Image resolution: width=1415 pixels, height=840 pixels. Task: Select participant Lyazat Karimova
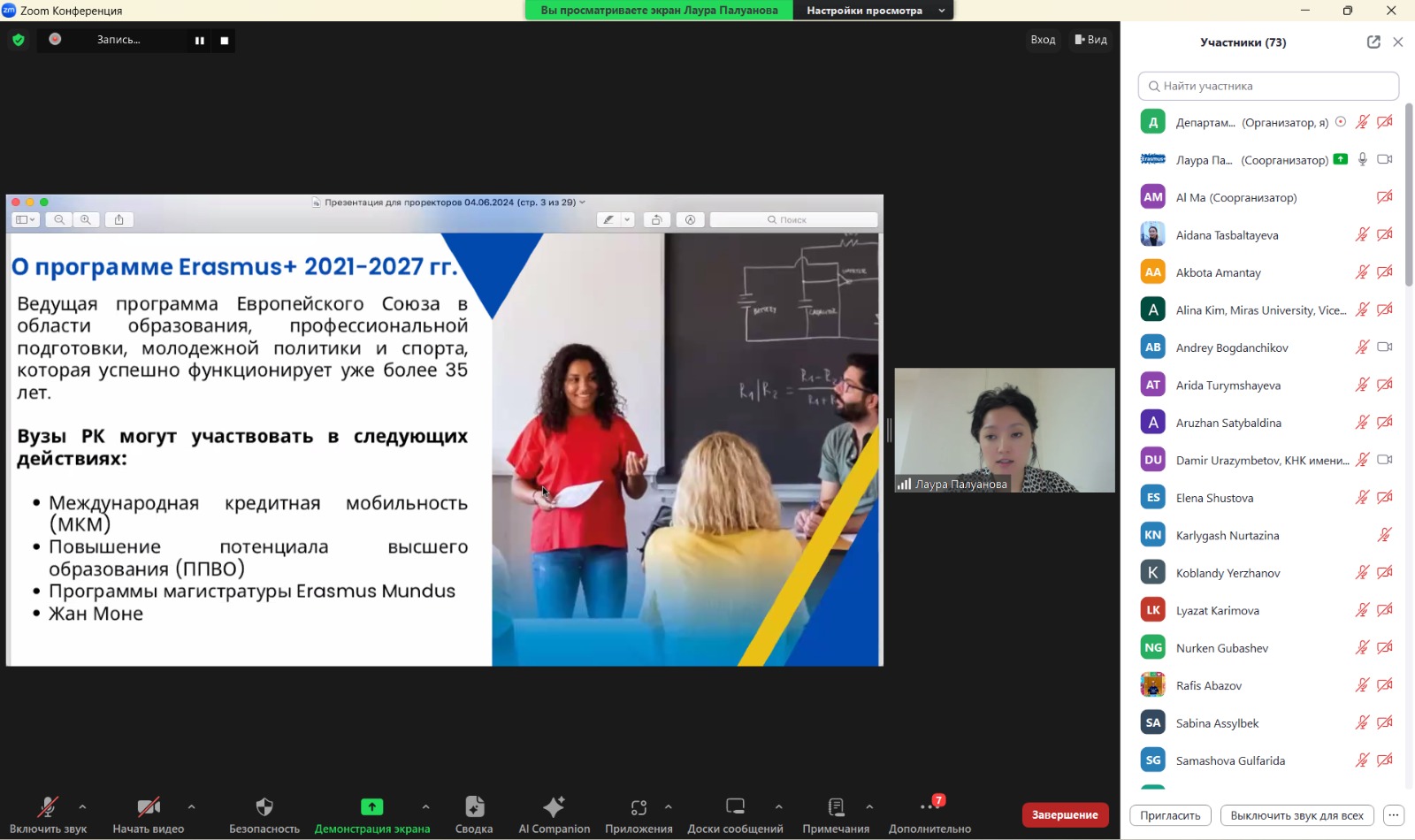pos(1266,610)
